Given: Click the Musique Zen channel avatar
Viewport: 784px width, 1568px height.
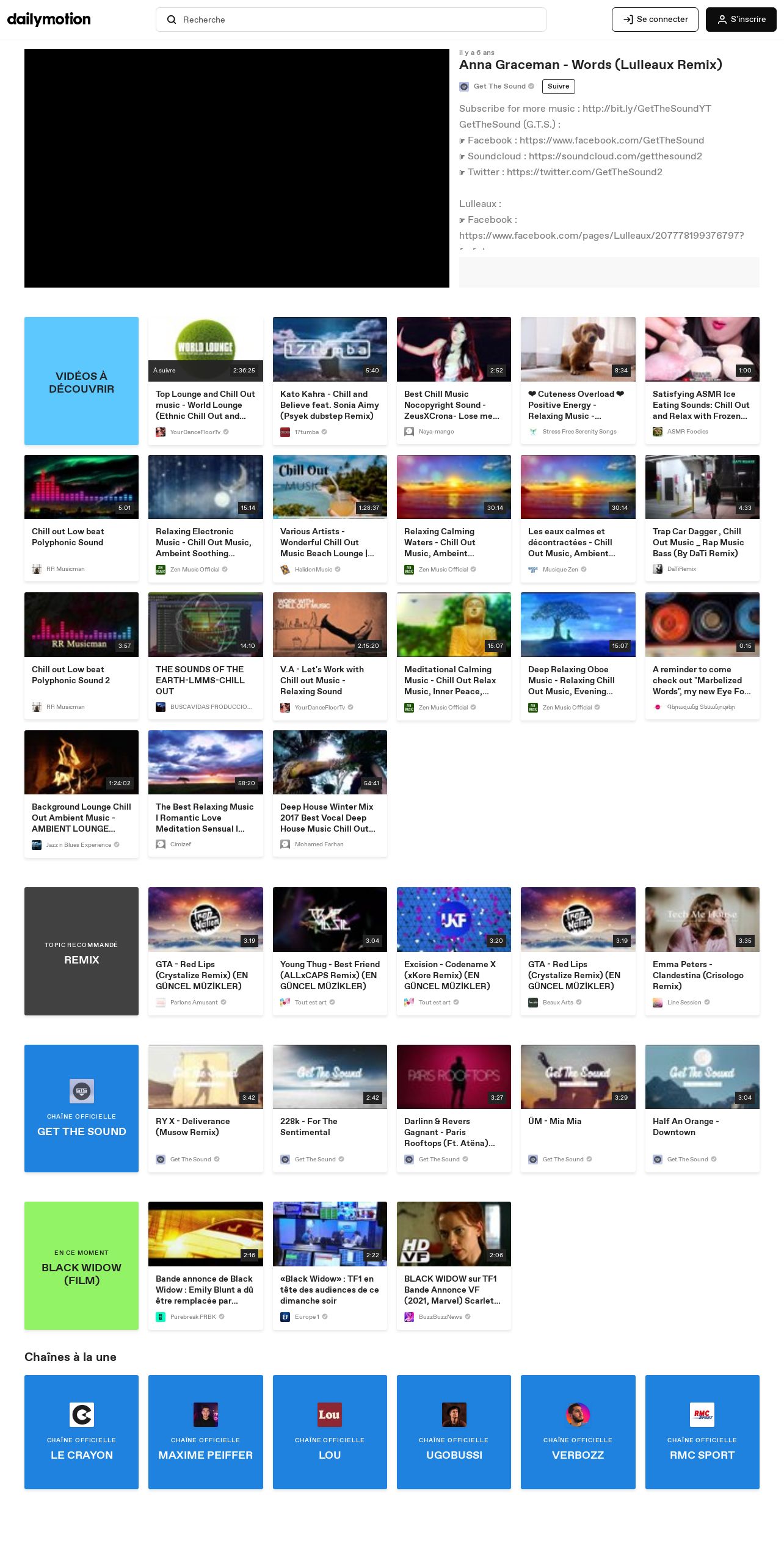Looking at the screenshot, I should coord(533,570).
